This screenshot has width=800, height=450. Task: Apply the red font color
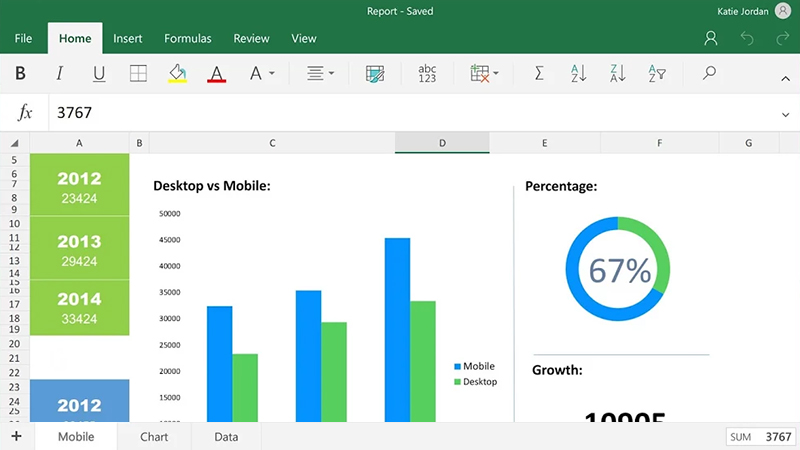(217, 74)
